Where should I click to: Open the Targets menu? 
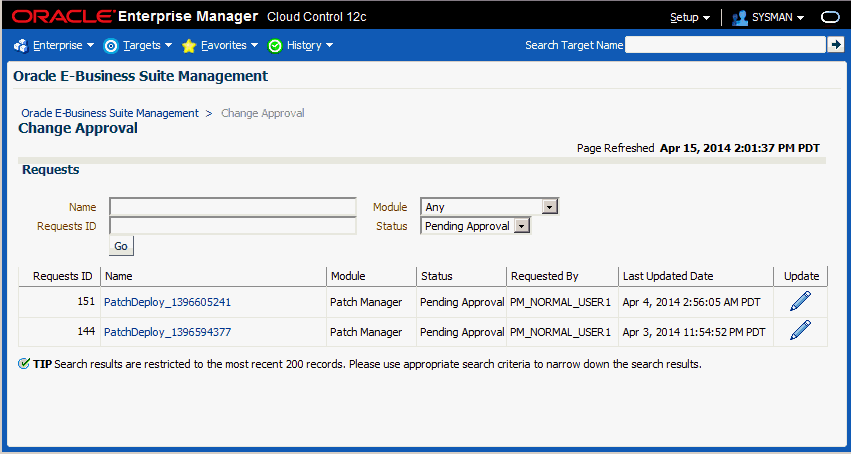147,46
